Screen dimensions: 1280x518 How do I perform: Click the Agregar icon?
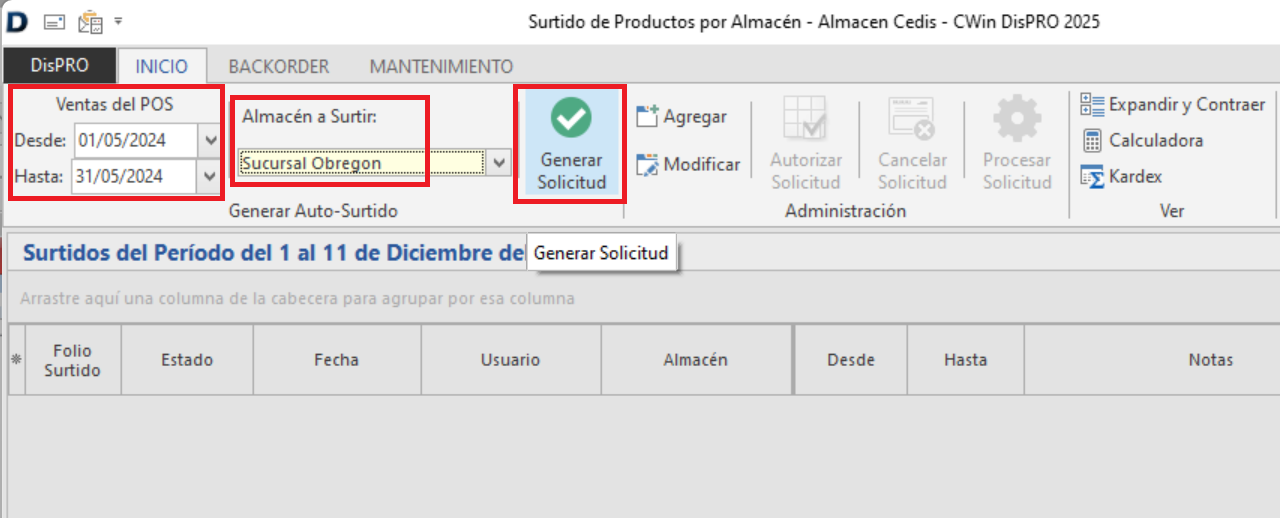click(647, 117)
